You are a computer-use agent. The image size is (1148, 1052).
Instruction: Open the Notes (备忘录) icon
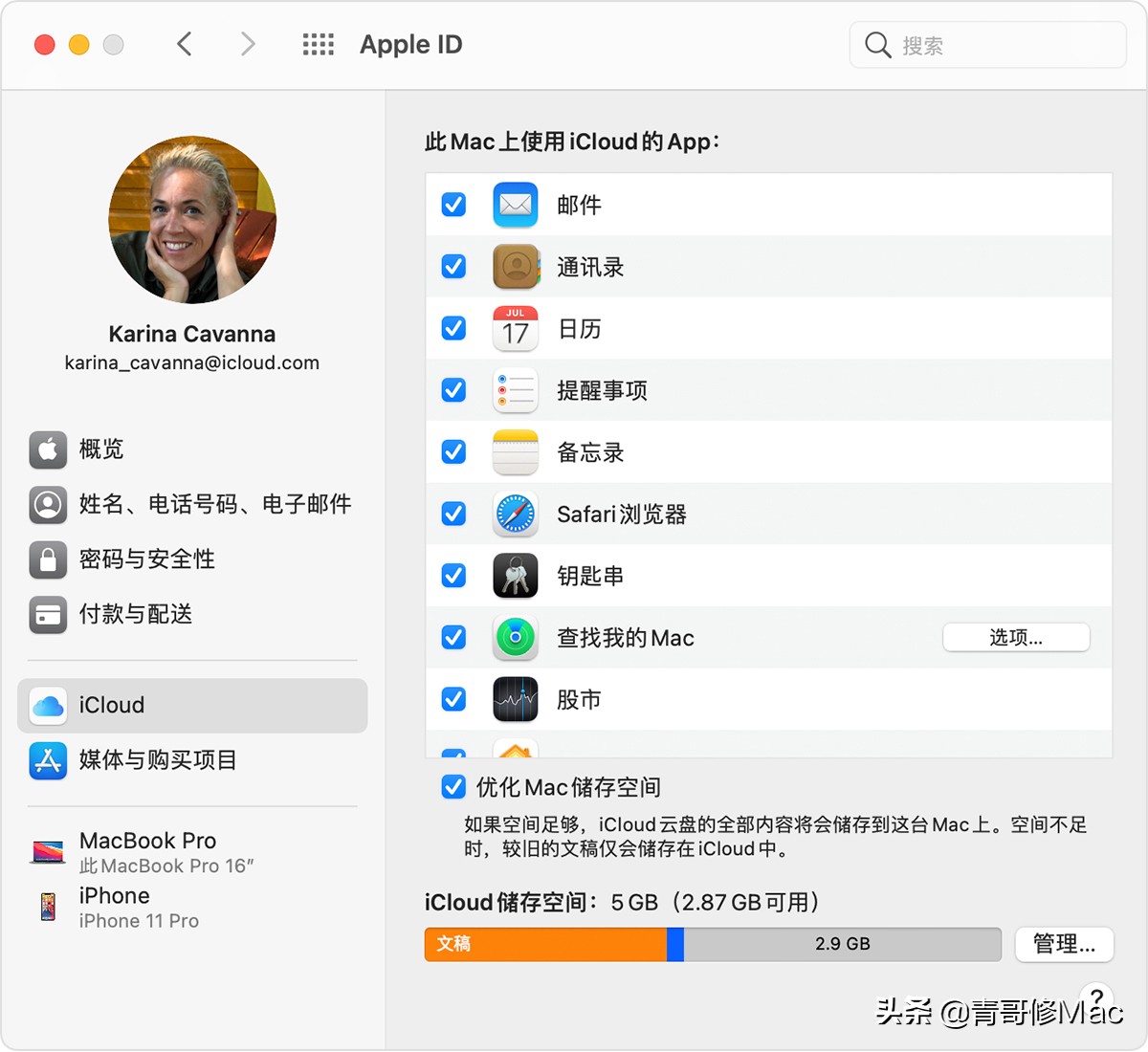pos(516,451)
